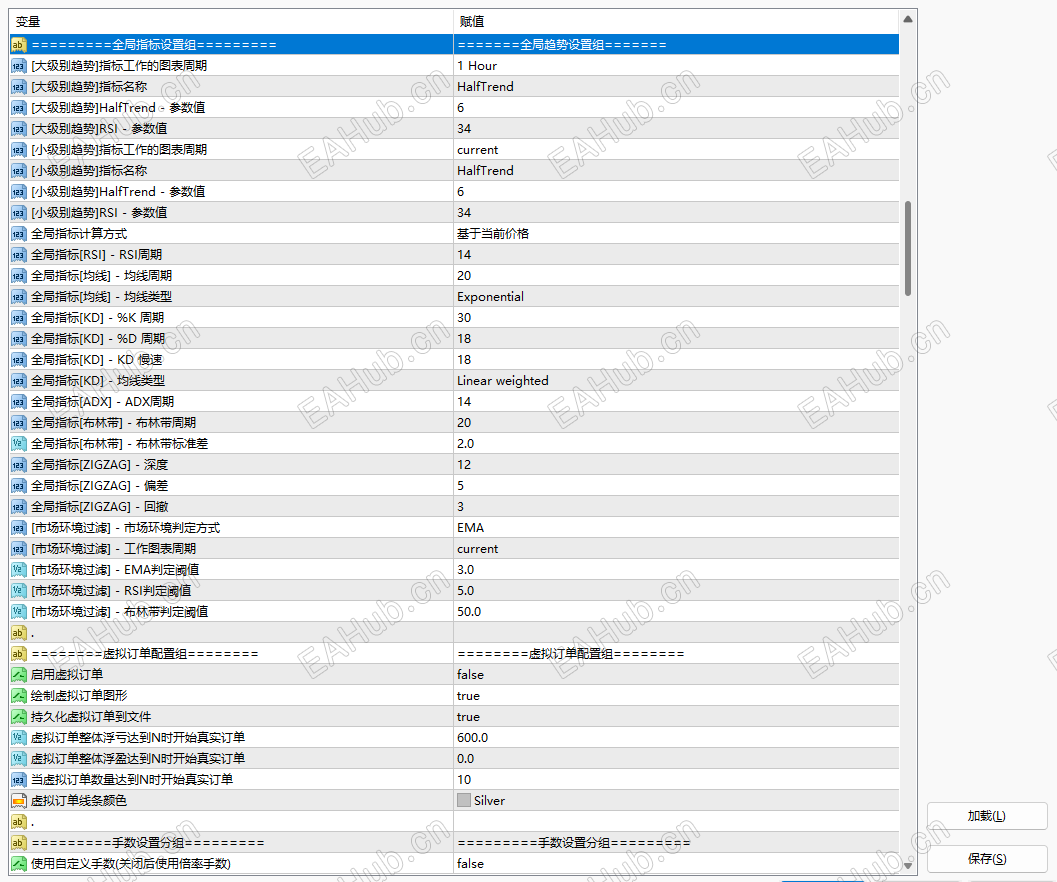Open [大级别趋势]指标名称 HalfTrend dropdown
The image size is (1057, 882).
point(676,87)
